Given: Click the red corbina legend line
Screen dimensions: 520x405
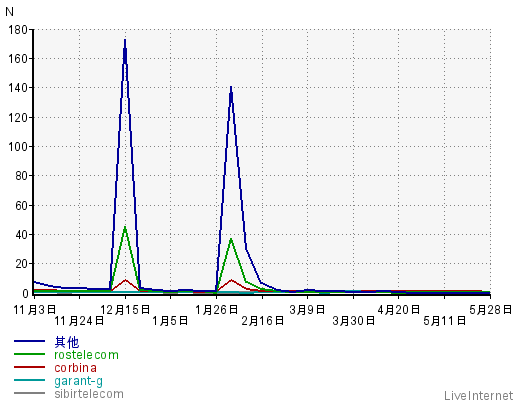Looking at the screenshot, I should [x=29, y=367].
